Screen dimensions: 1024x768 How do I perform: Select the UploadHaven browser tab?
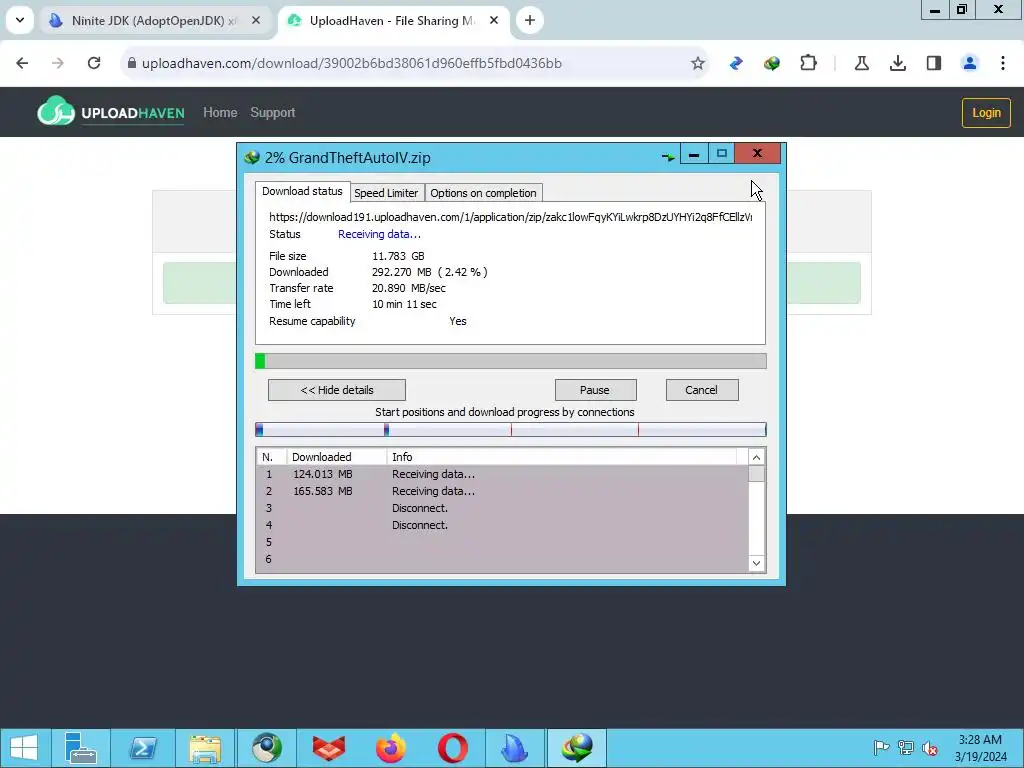click(x=392, y=21)
